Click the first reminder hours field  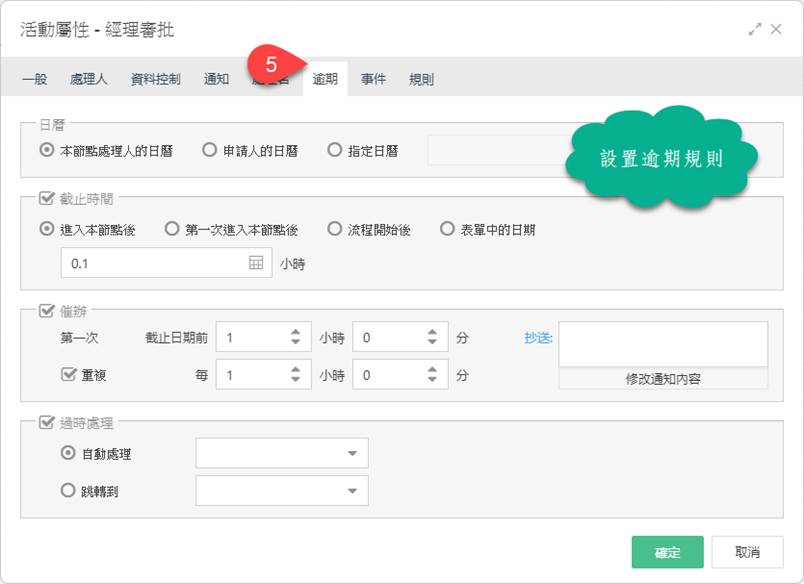click(x=264, y=337)
